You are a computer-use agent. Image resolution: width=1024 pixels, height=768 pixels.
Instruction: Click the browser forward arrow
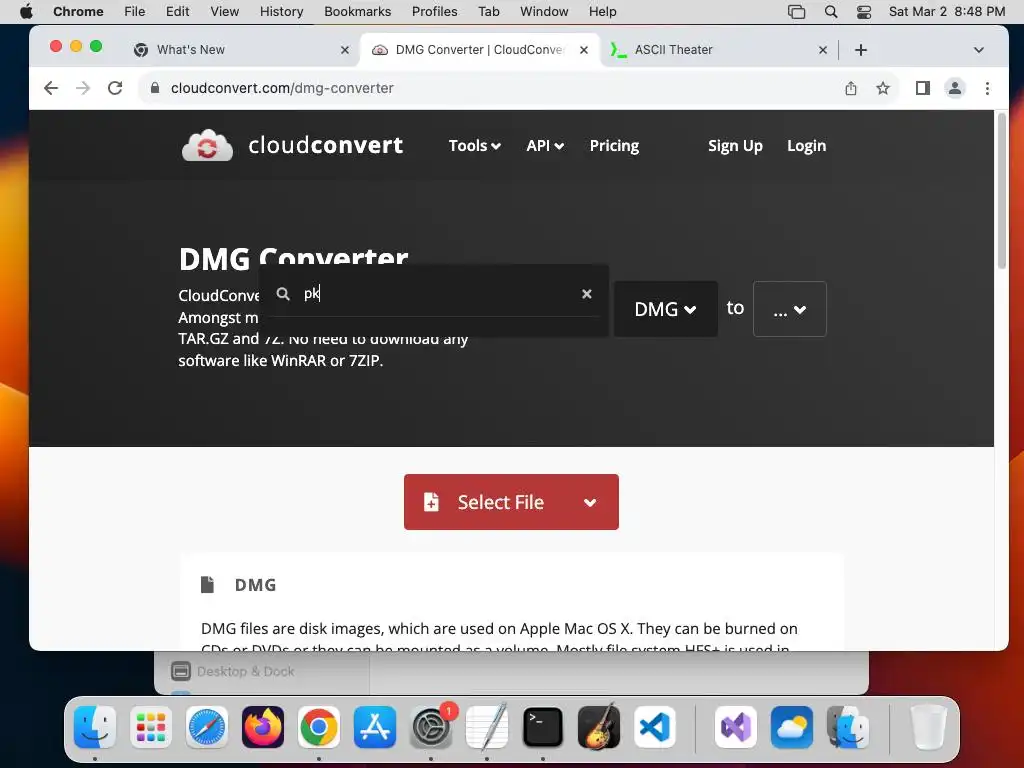click(83, 88)
